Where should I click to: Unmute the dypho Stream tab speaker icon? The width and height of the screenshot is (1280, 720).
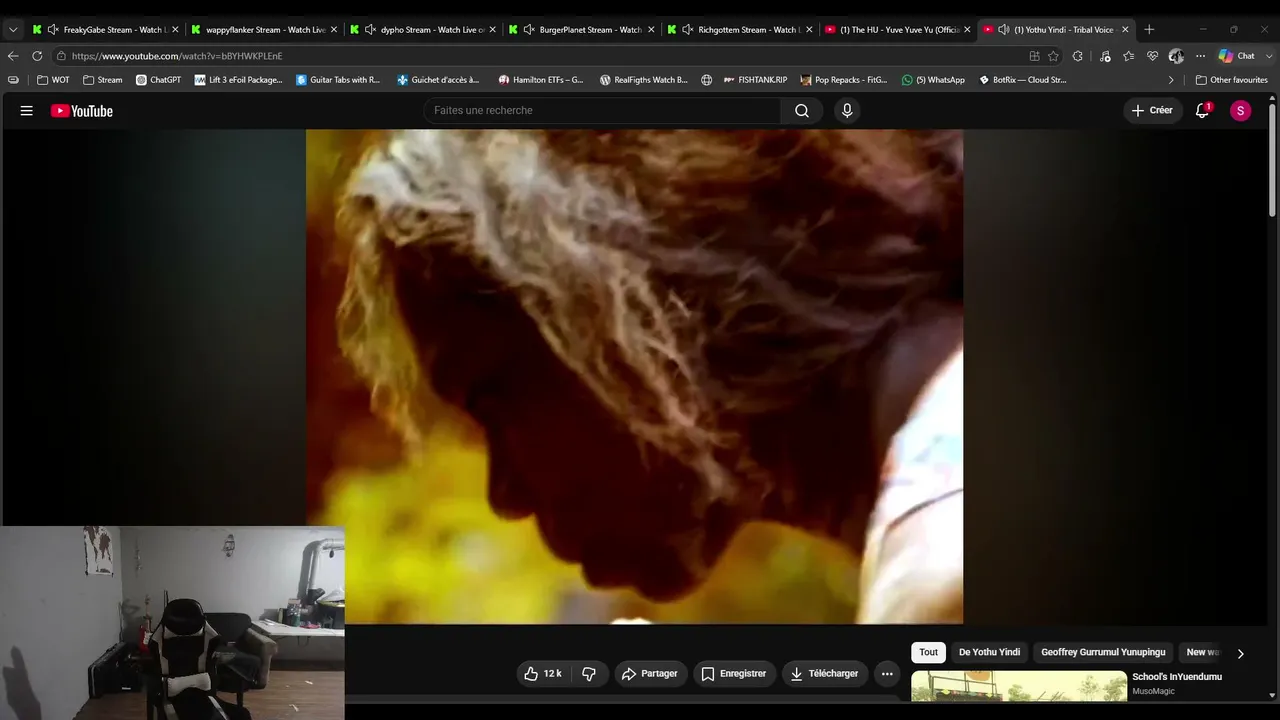(x=370, y=30)
